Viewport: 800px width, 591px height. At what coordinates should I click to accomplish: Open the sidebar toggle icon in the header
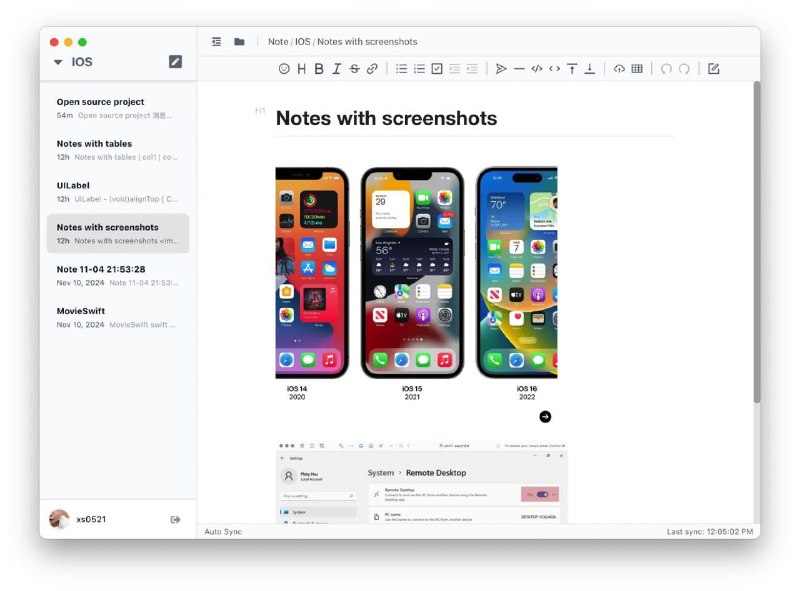pos(216,41)
